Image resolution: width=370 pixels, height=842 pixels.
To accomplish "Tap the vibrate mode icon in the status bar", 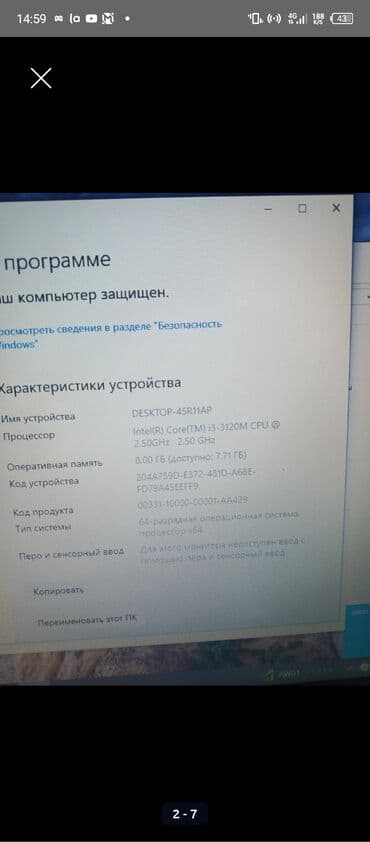I will click(255, 19).
